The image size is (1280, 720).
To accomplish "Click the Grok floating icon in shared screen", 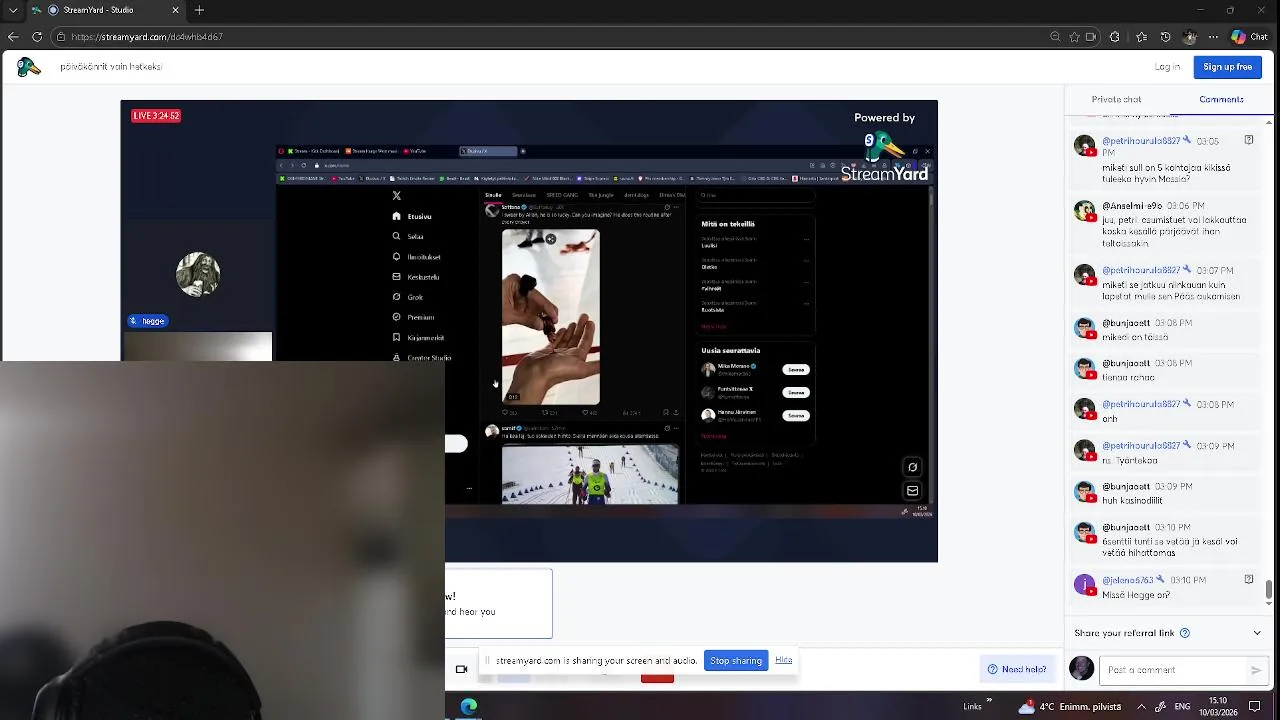I will pos(912,467).
